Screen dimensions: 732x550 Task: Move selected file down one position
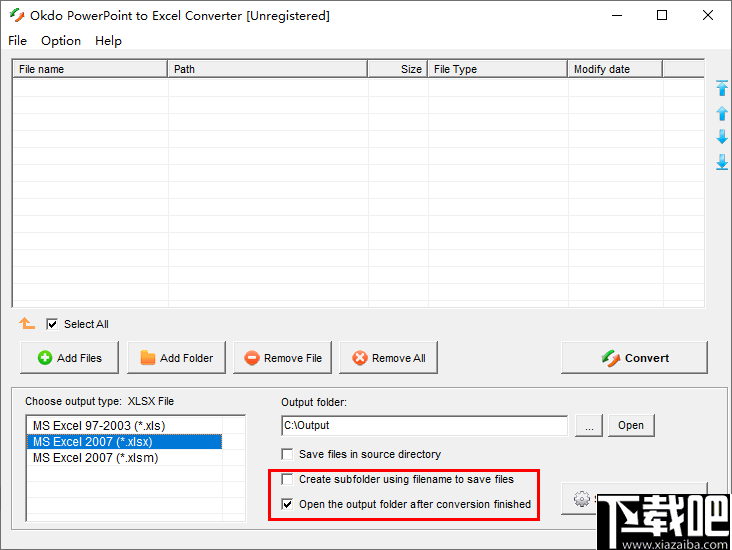click(x=722, y=137)
